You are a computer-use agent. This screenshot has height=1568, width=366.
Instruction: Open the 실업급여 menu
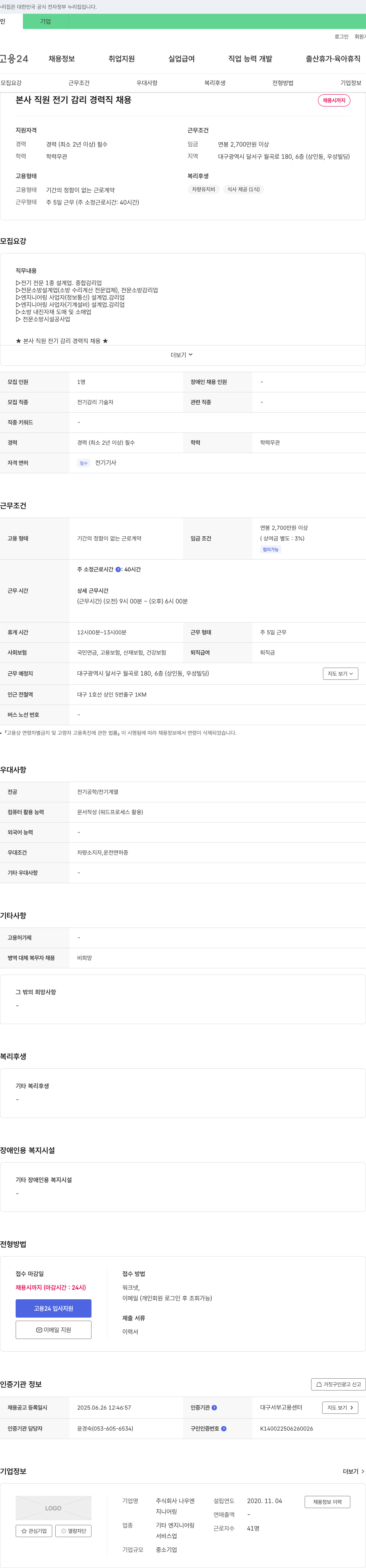pos(181,59)
